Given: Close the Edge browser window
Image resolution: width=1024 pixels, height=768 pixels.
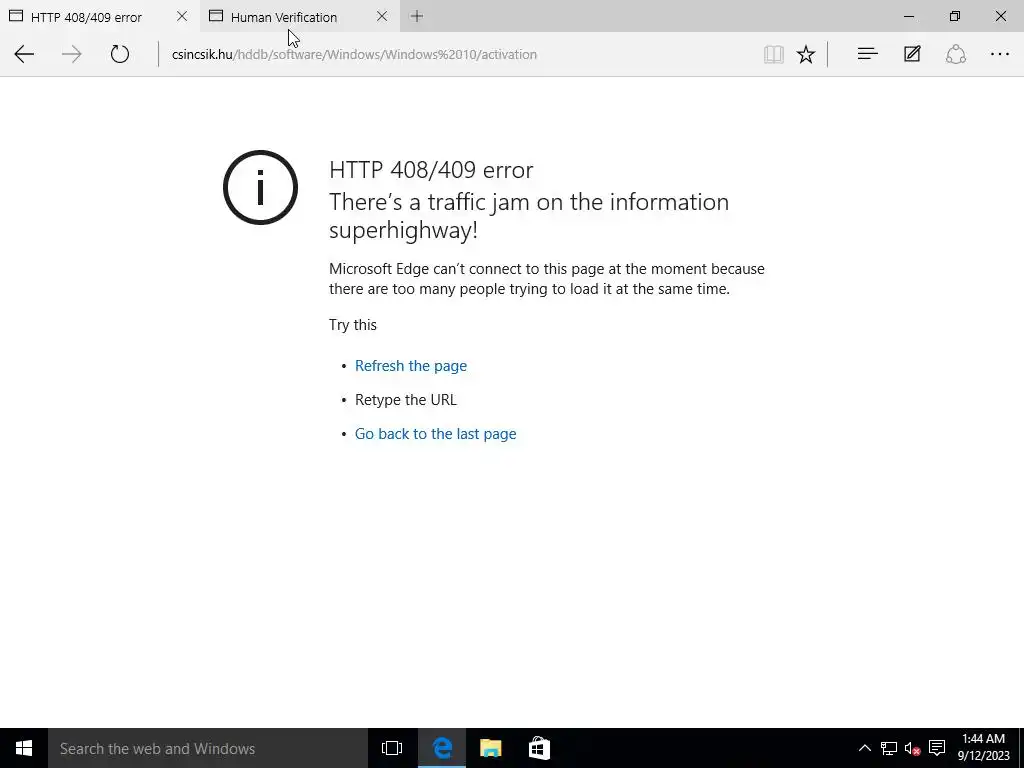Looking at the screenshot, I should pyautogui.click(x=1000, y=16).
